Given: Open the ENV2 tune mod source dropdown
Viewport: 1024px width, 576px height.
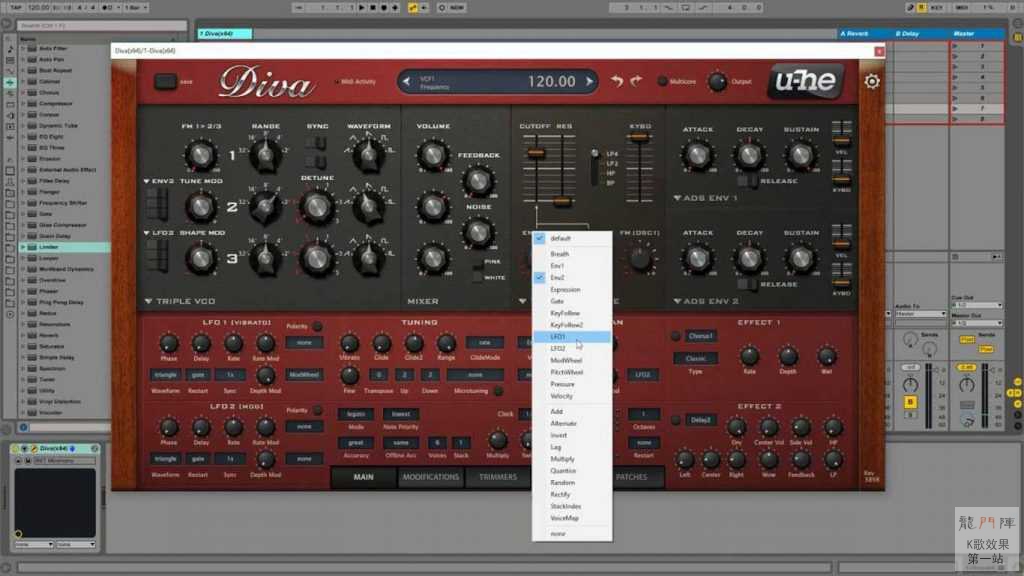Looking at the screenshot, I should 159,181.
